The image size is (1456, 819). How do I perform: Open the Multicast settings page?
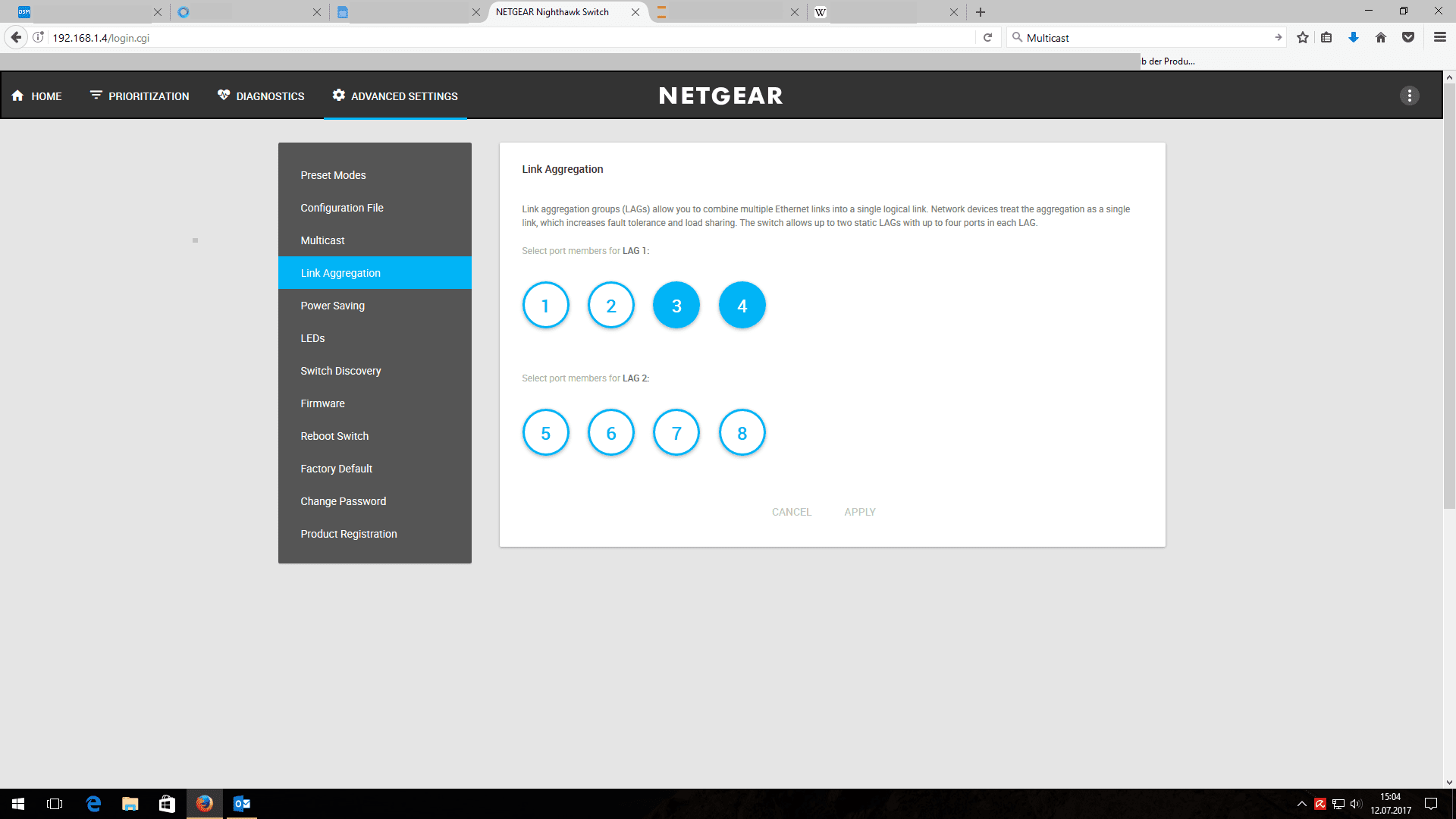click(375, 240)
